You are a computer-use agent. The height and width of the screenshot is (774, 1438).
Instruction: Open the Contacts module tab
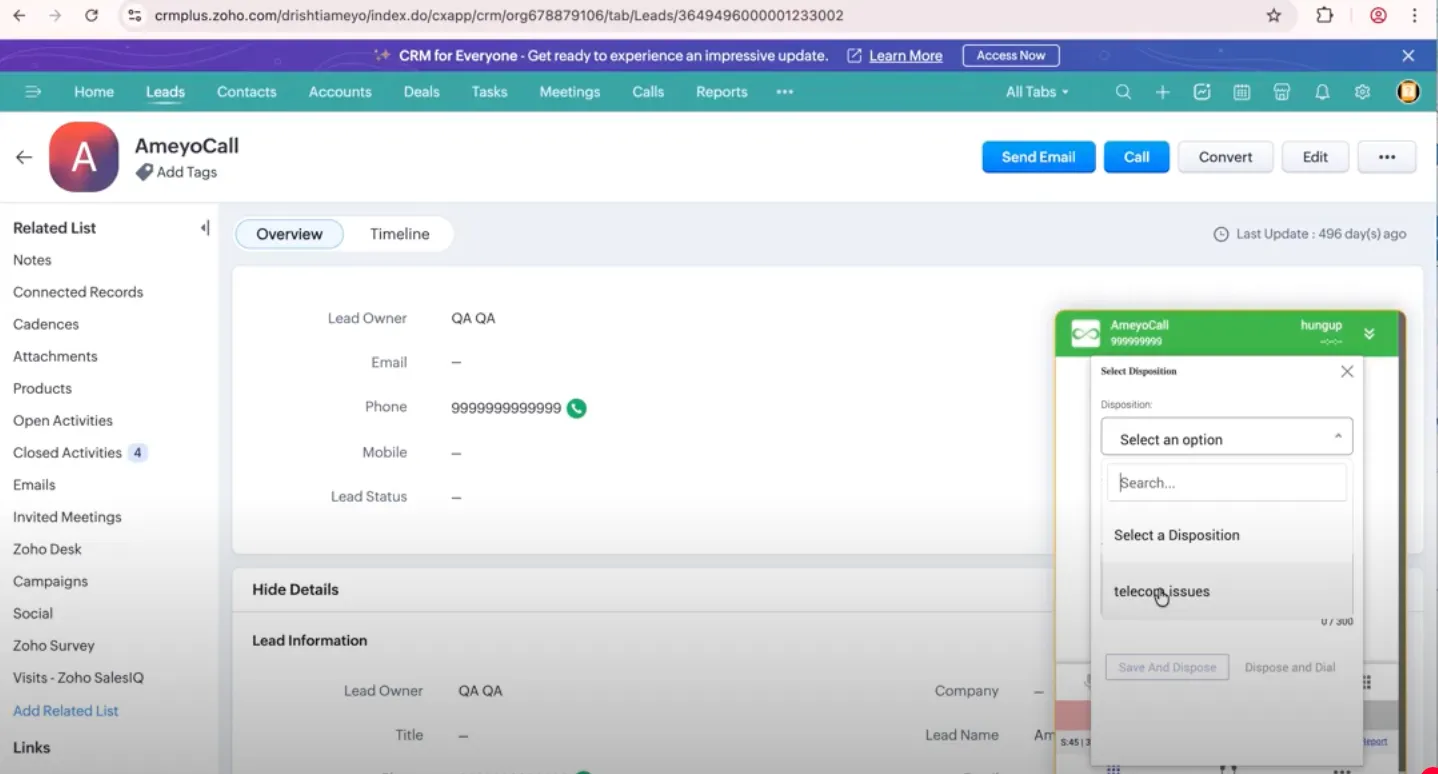coord(246,92)
